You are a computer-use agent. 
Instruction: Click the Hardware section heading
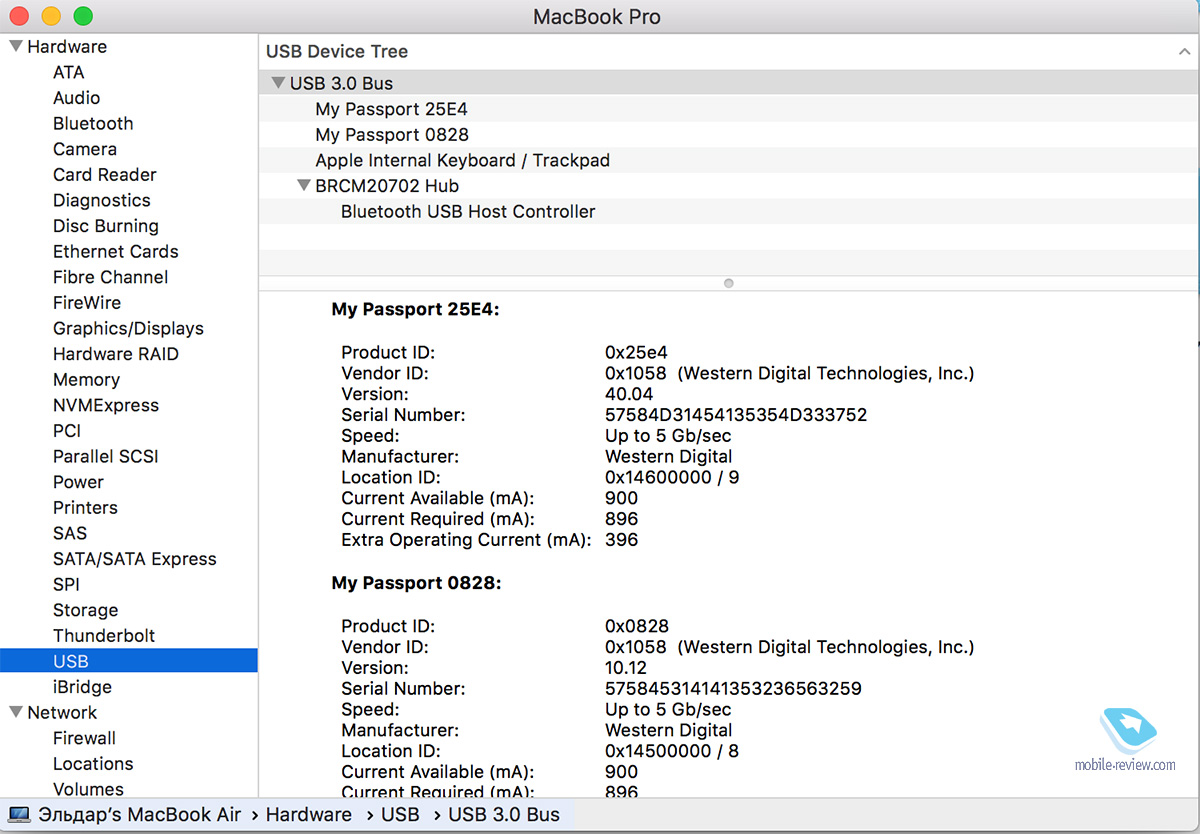coord(67,46)
